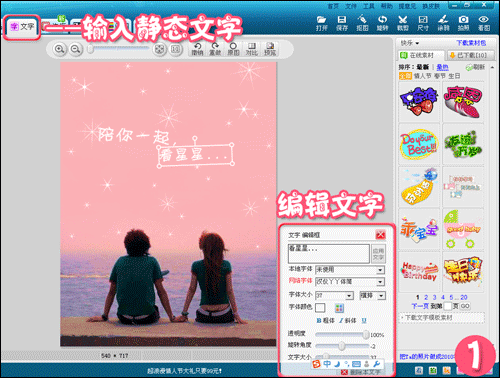Image resolution: width=500 pixels, height=378 pixels.
Task: Go to 下一页 next page
Action: pos(420,306)
